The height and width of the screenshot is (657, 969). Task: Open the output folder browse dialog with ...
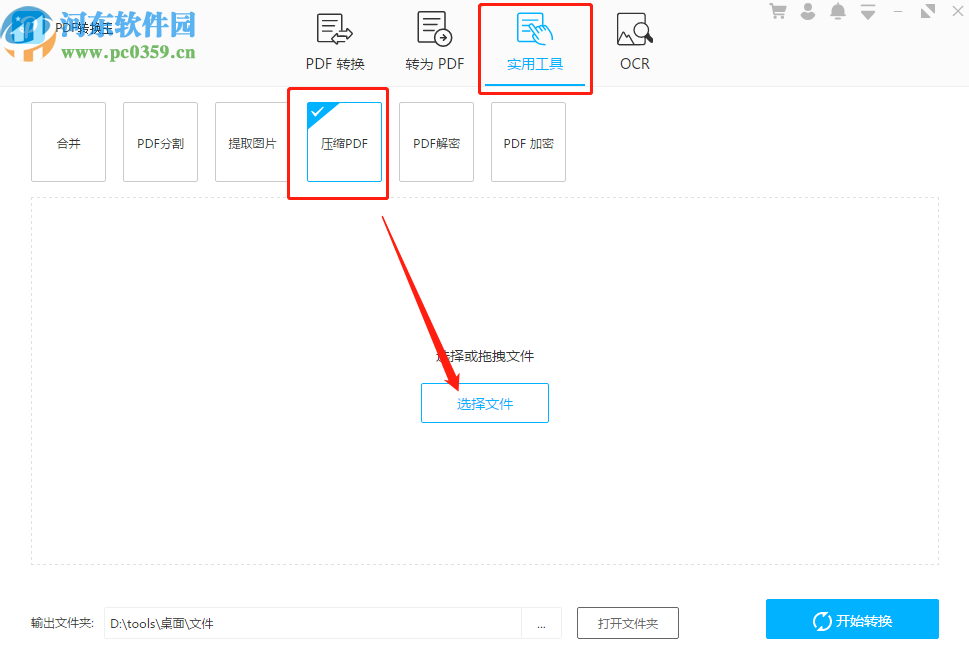pos(542,622)
